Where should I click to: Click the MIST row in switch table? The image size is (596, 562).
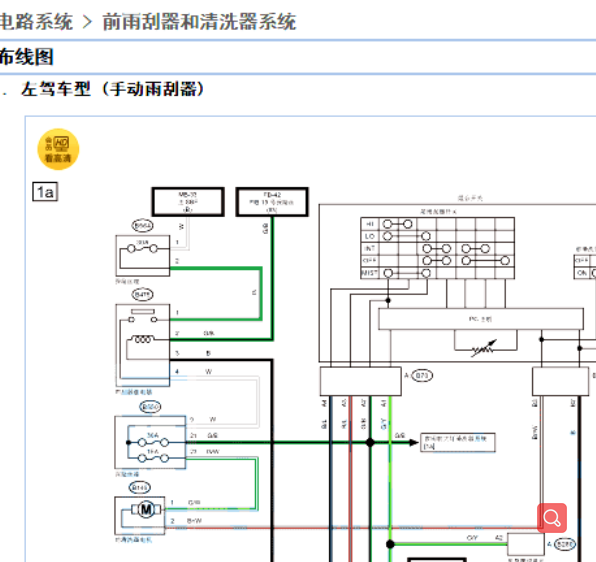click(437, 273)
